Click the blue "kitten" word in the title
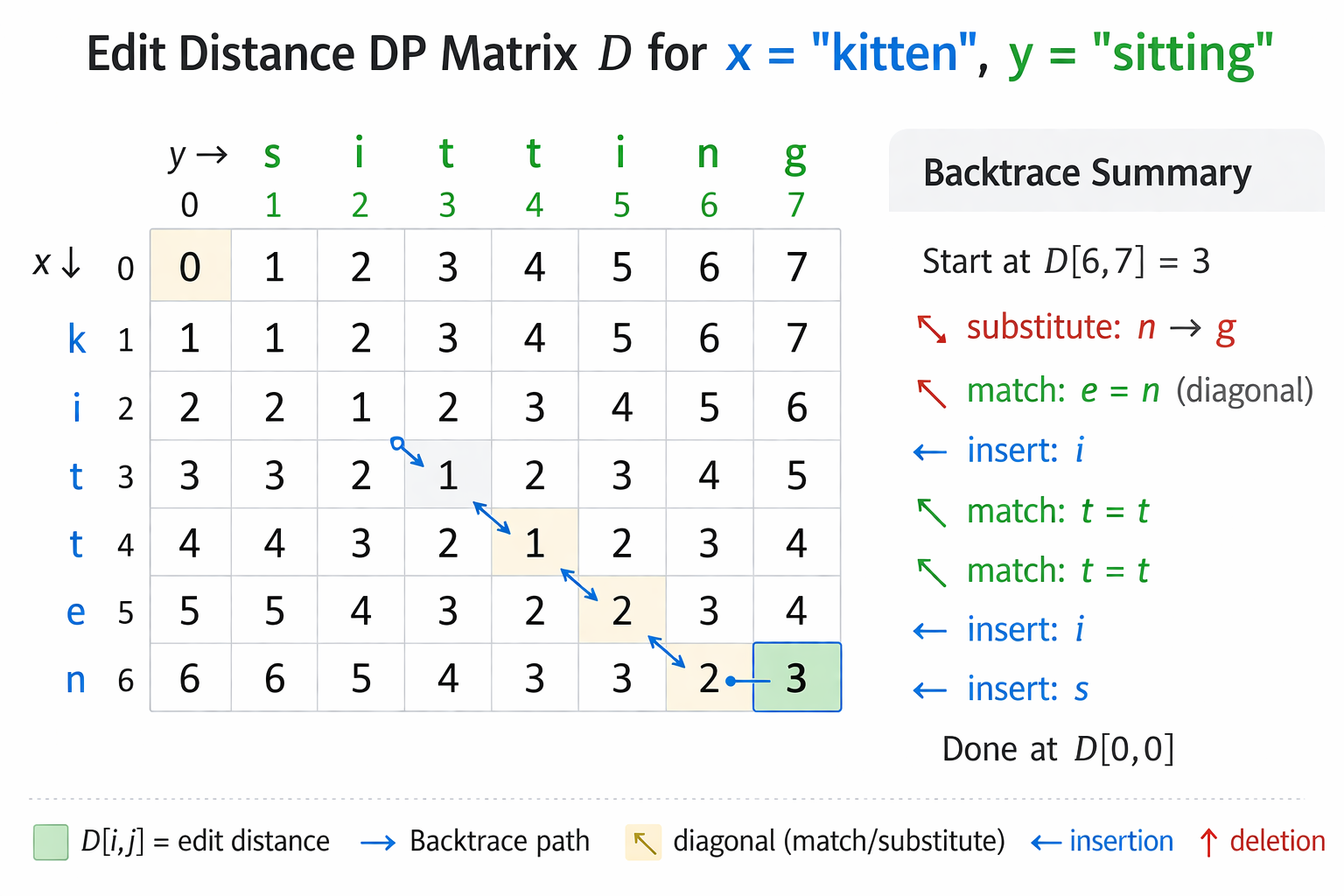This screenshot has width=1344, height=896. tap(893, 54)
